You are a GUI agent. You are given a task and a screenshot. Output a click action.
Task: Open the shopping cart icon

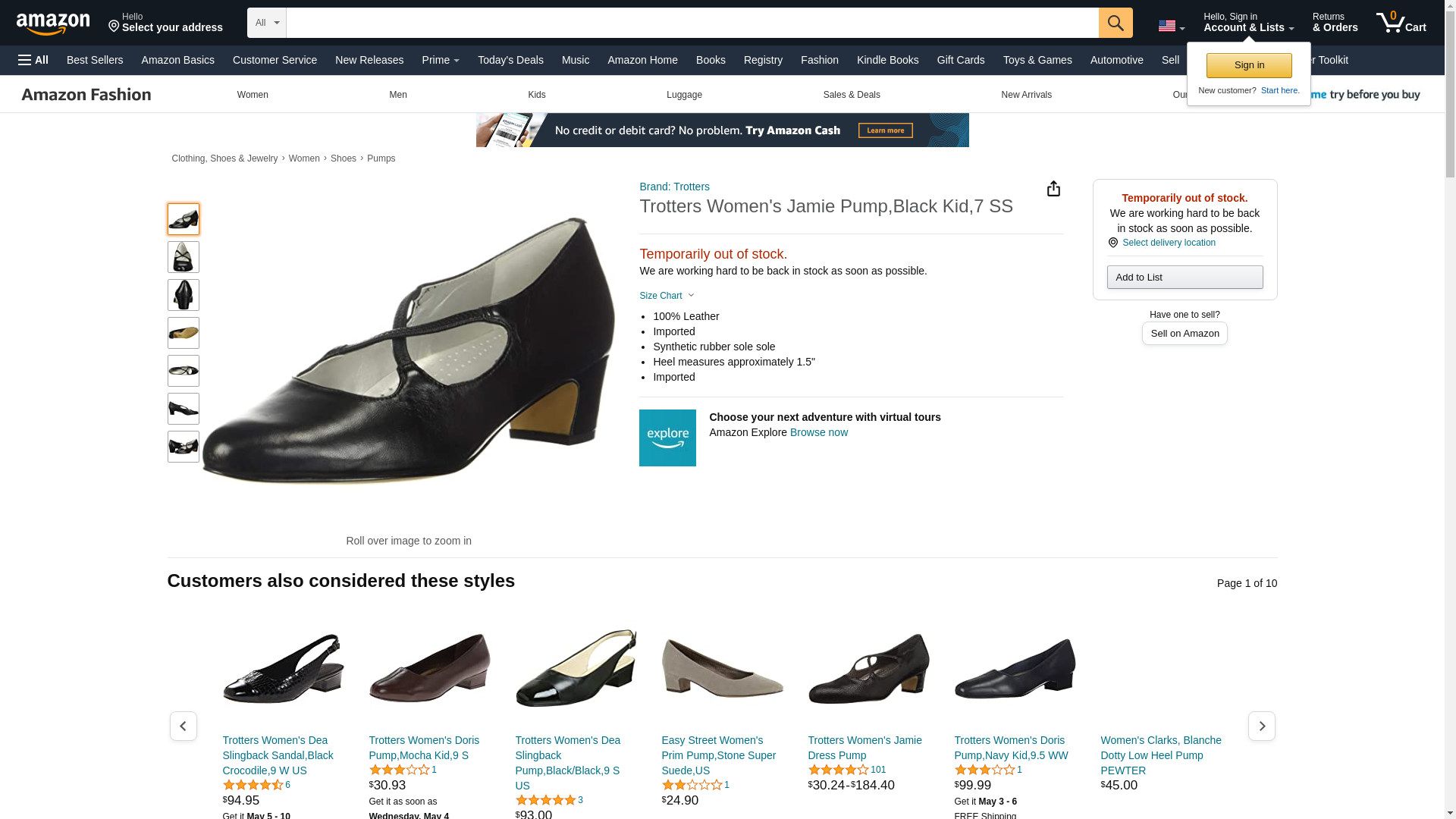(1401, 23)
